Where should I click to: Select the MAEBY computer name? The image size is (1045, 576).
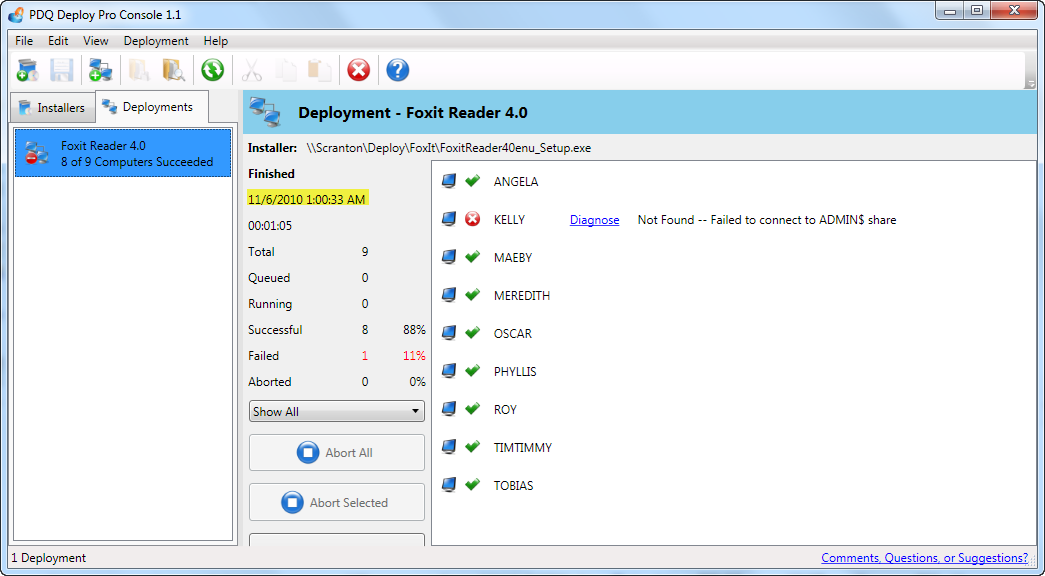[513, 257]
